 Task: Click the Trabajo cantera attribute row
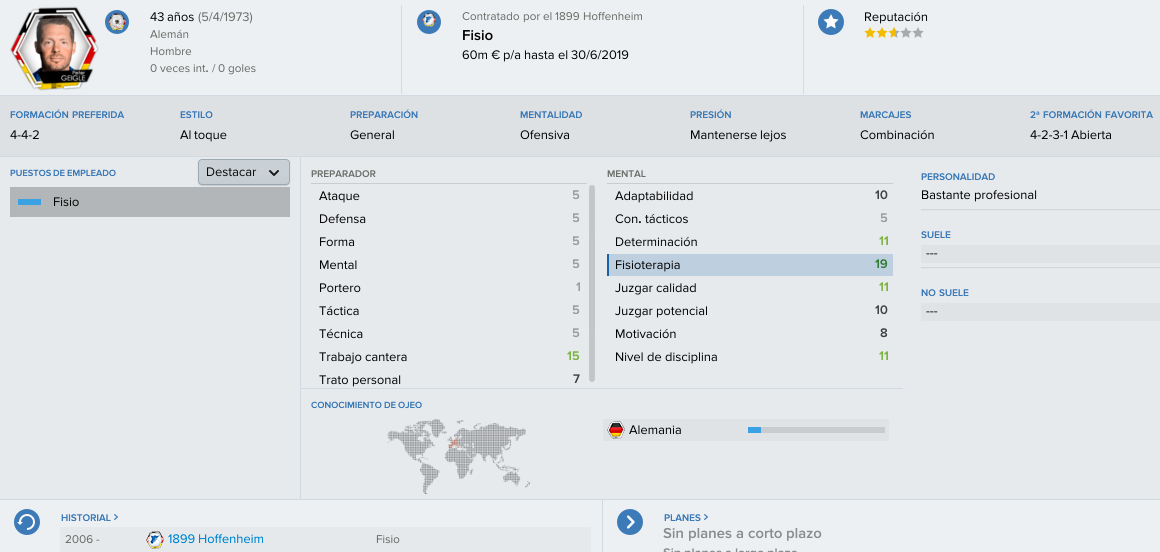pos(449,357)
